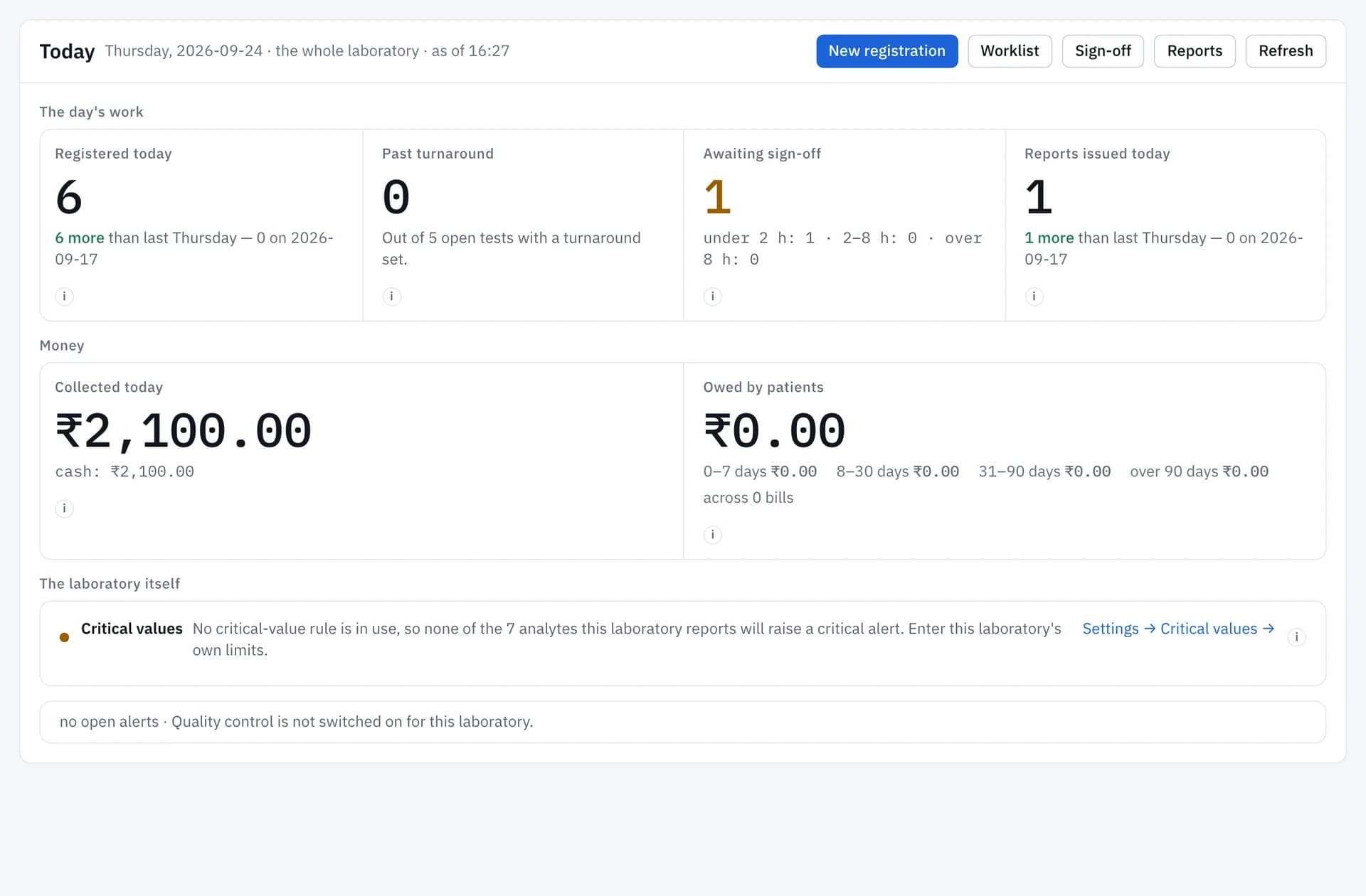Click the 'Today' page heading
Image resolution: width=1366 pixels, height=896 pixels.
tap(67, 51)
